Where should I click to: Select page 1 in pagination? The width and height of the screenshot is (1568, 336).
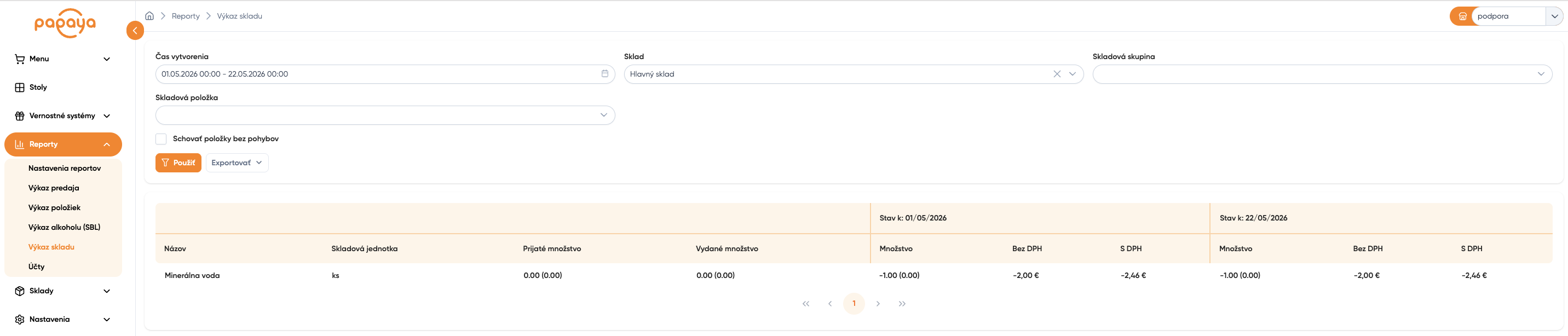(854, 304)
